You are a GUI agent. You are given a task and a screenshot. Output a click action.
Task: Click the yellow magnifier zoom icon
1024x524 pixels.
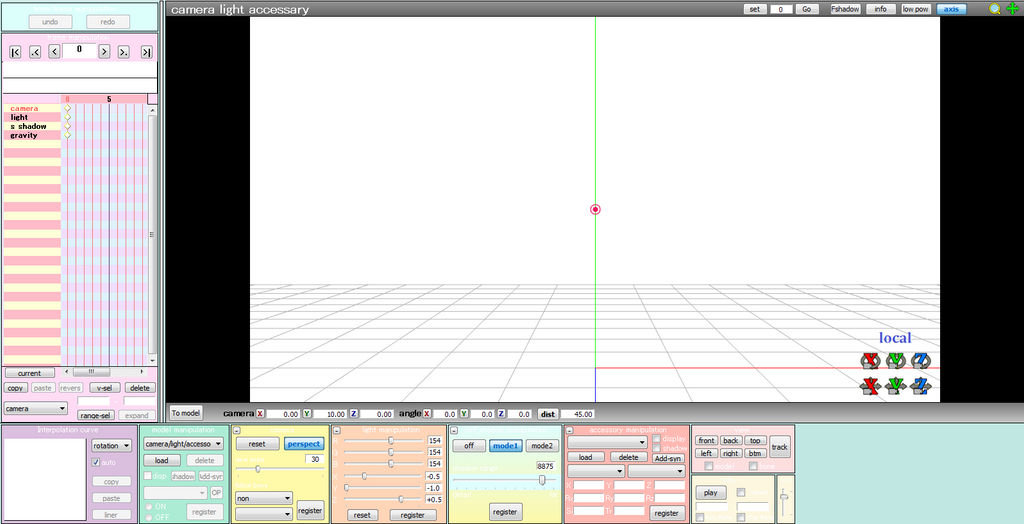coord(995,9)
